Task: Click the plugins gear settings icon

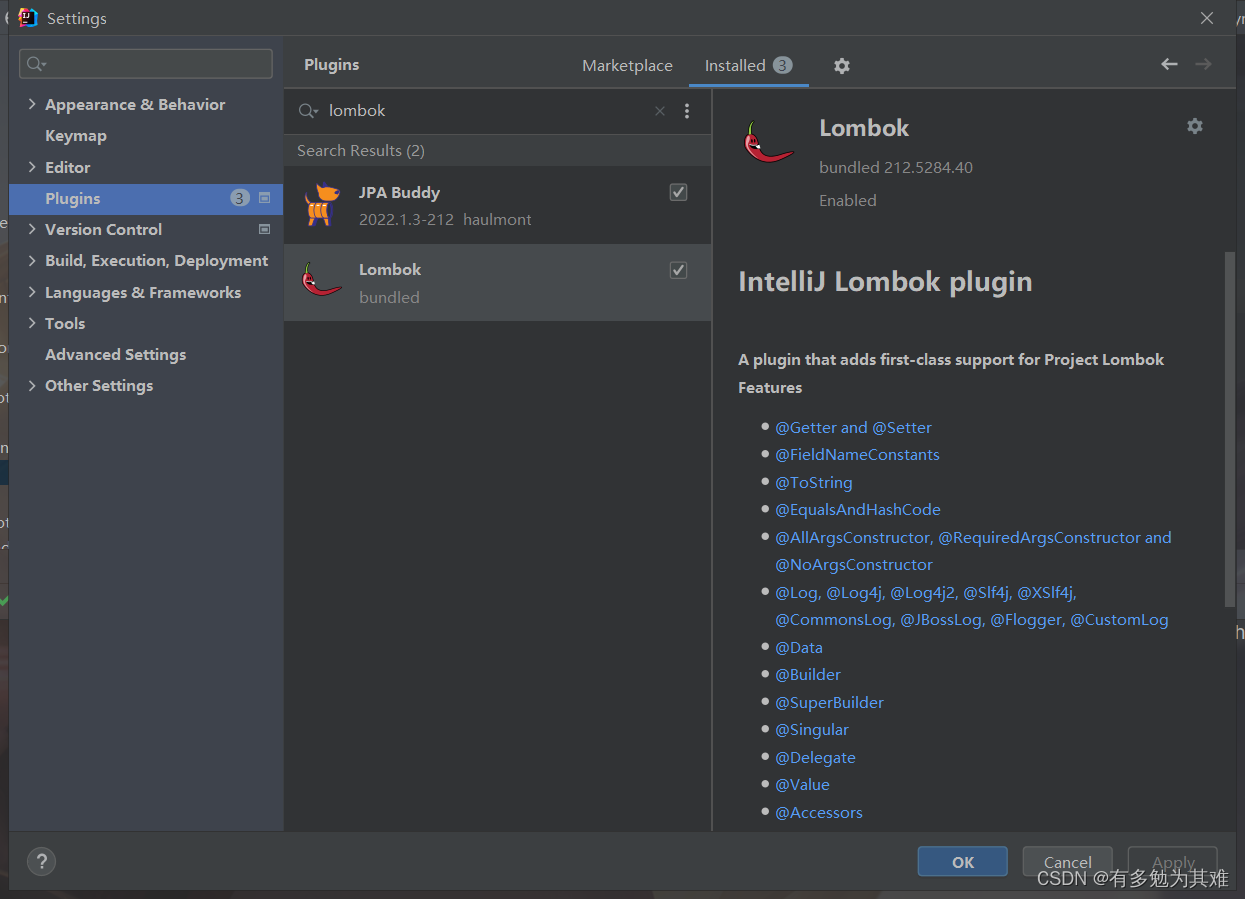Action: tap(842, 66)
